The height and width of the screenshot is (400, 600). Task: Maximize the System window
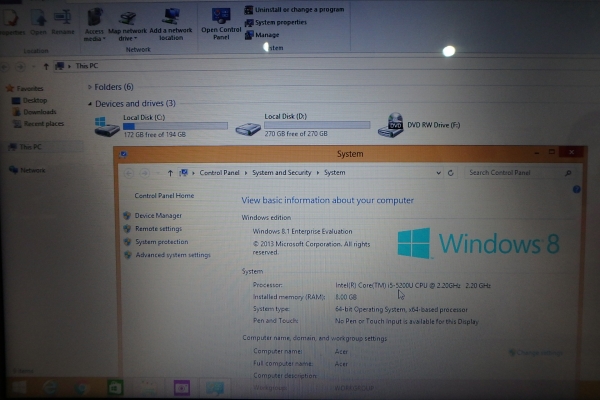552,152
